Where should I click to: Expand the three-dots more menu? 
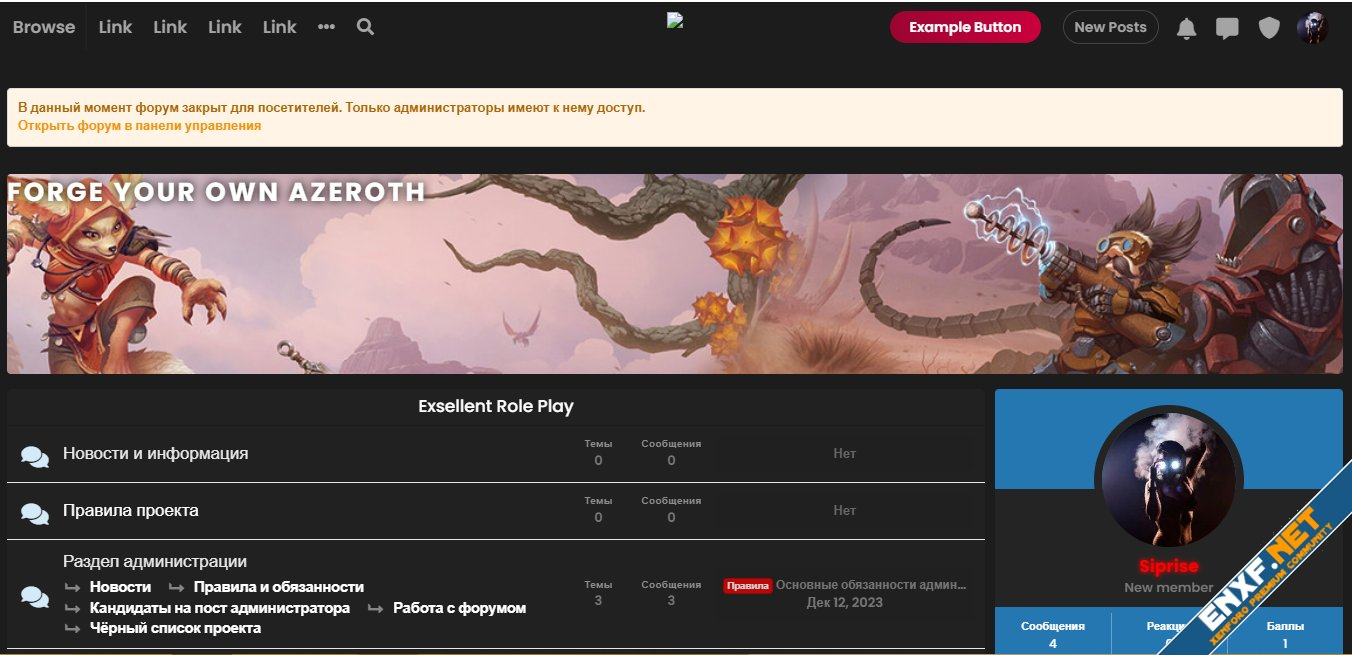[x=326, y=27]
